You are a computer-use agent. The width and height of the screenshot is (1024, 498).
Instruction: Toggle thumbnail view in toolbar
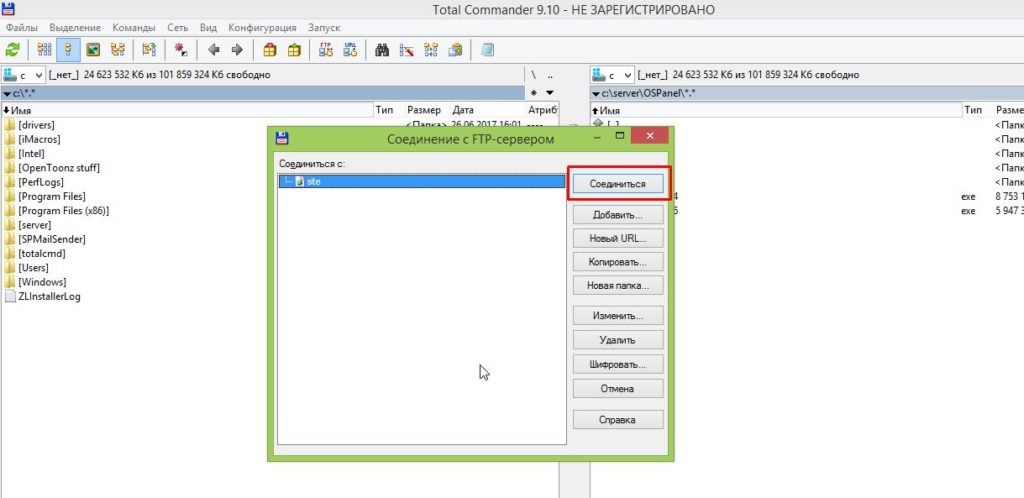(x=93, y=48)
